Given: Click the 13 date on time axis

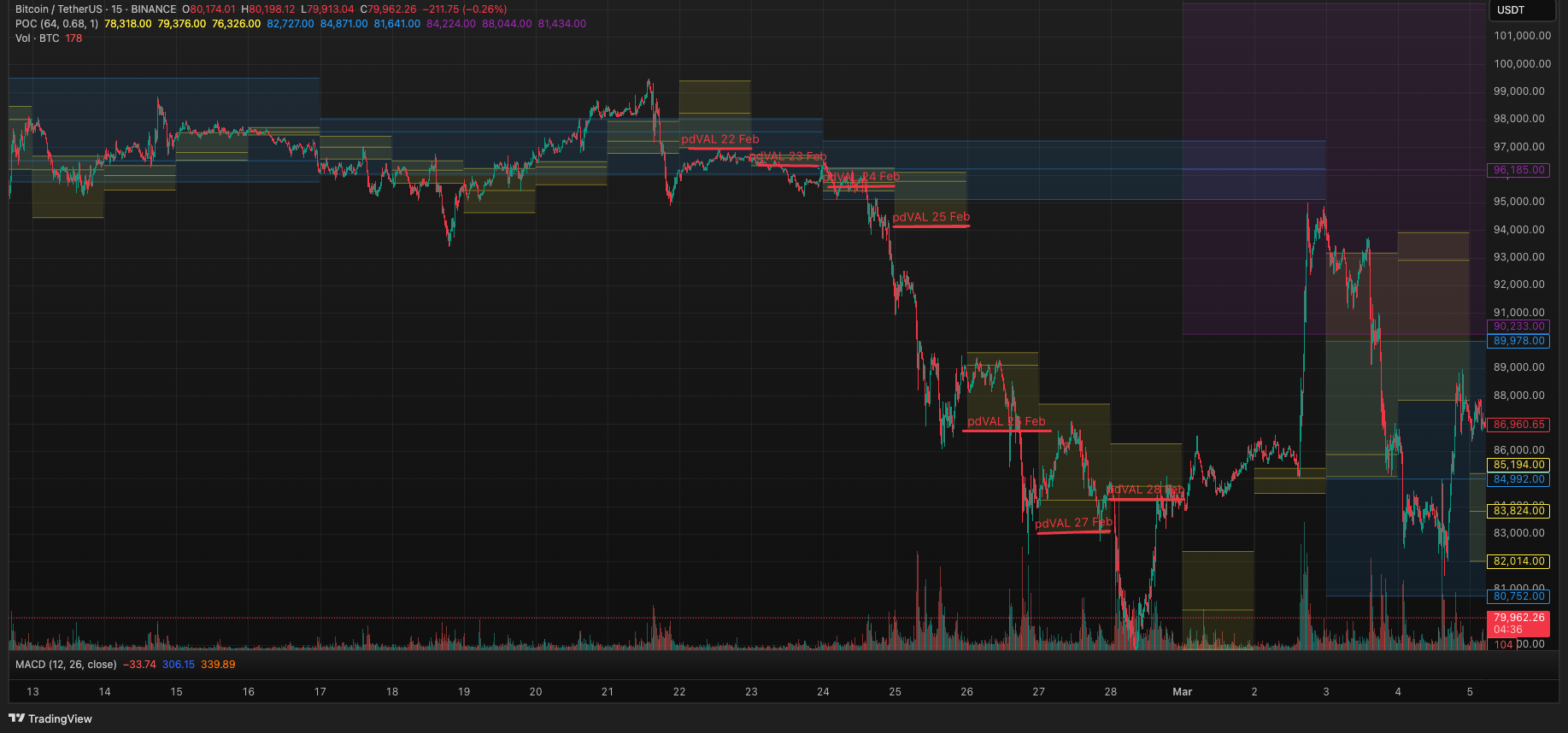Looking at the screenshot, I should point(32,692).
